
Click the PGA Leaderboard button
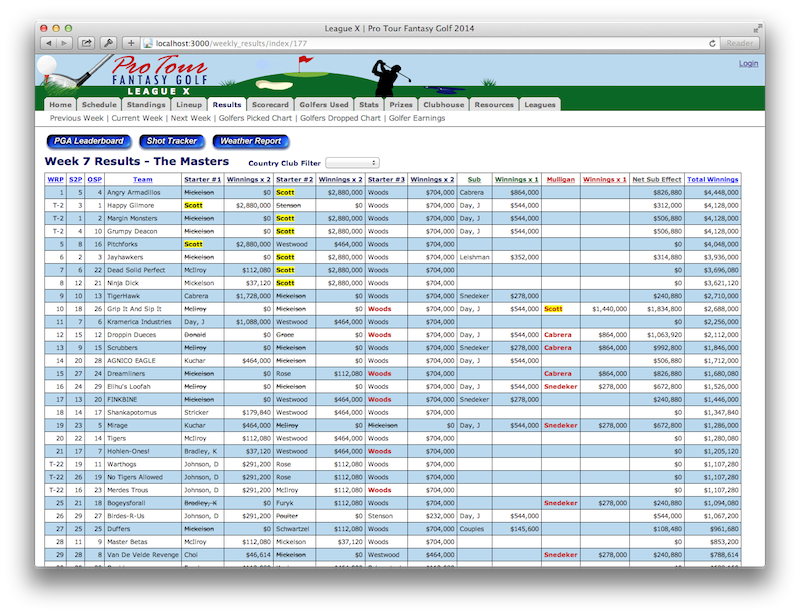coord(89,141)
